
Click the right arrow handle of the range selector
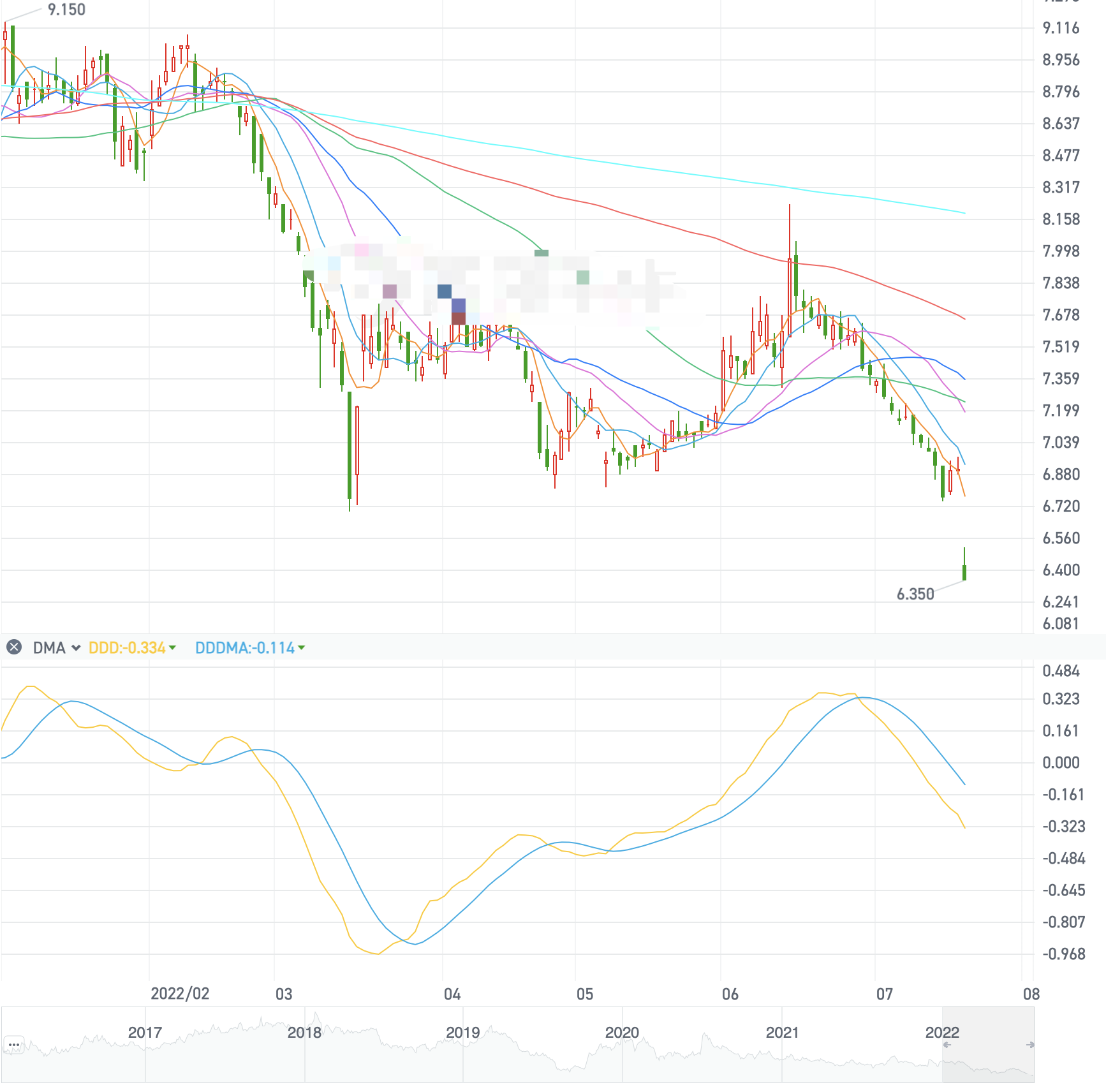(x=1029, y=1045)
